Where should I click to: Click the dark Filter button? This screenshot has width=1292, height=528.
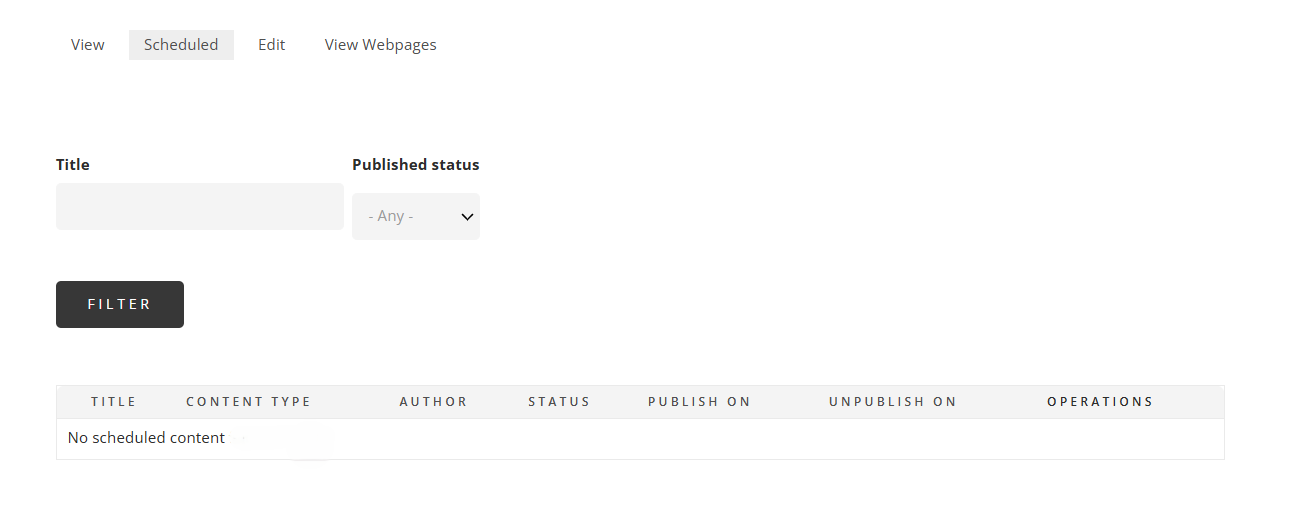[120, 304]
